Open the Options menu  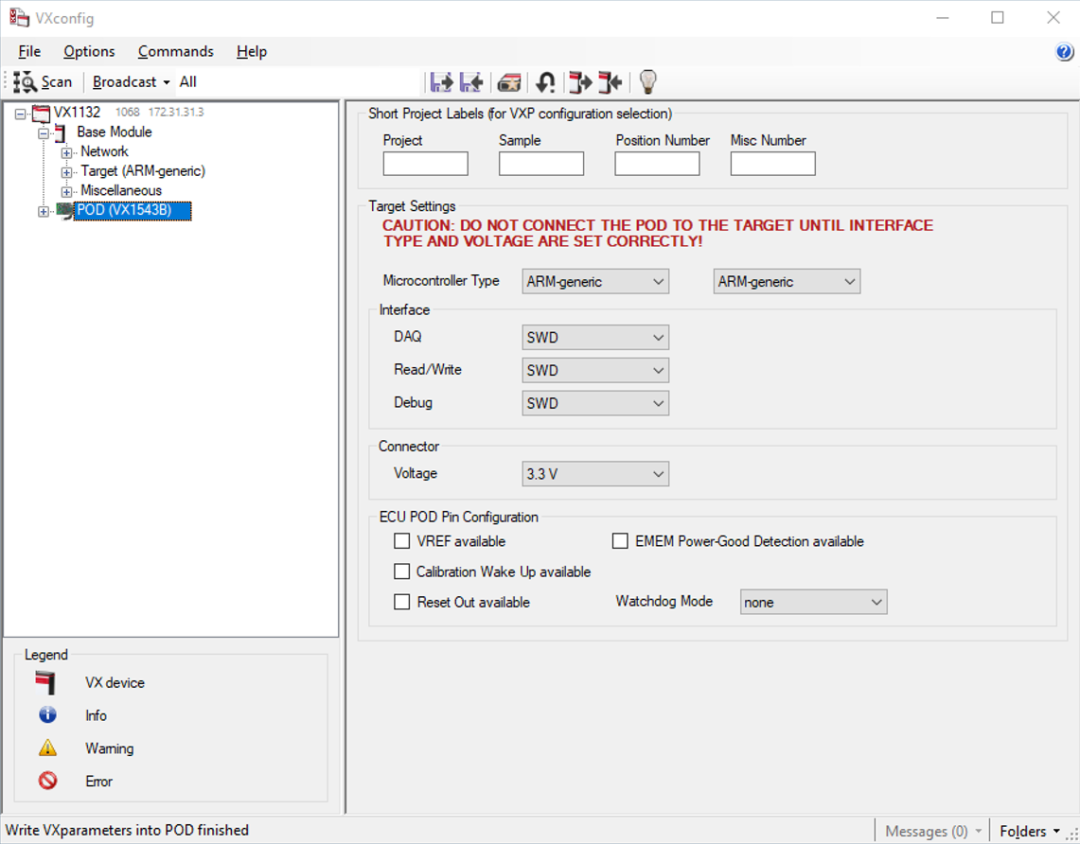[x=89, y=52]
